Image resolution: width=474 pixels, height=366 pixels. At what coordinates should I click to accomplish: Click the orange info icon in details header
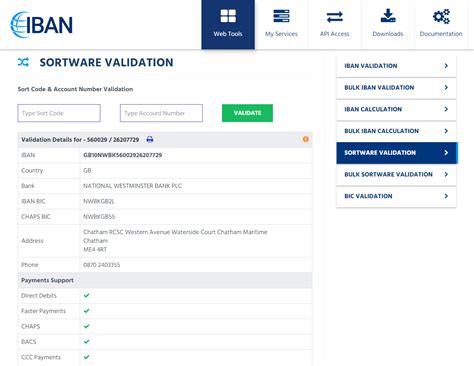[x=305, y=139]
